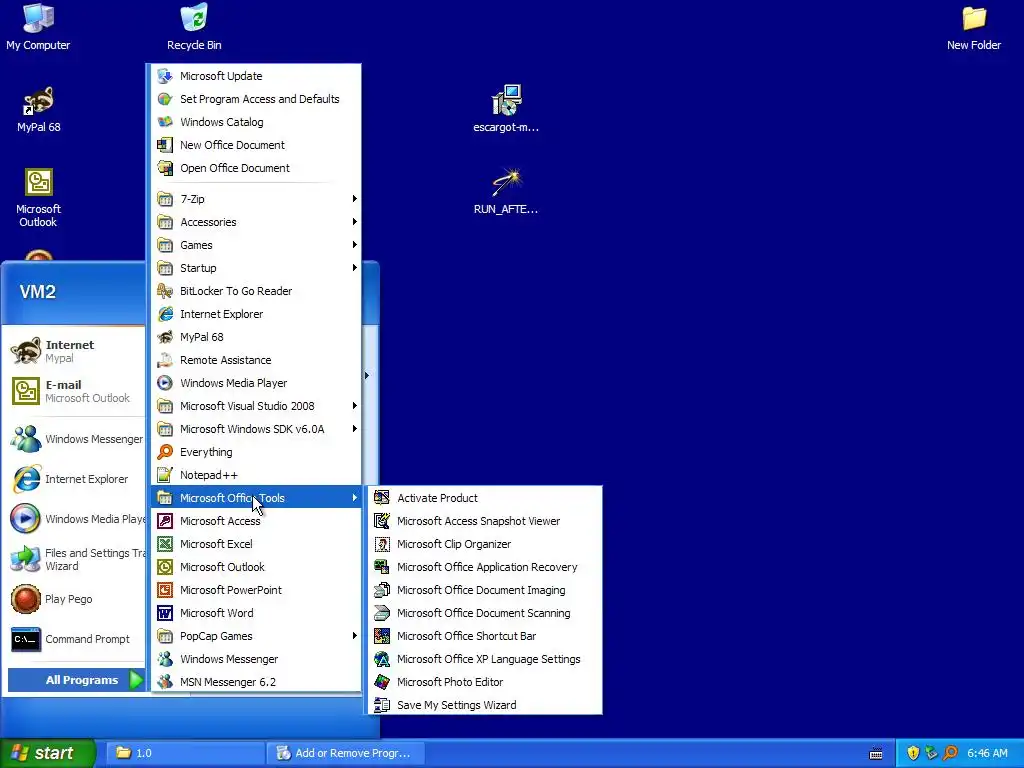Click the security shield tray icon
This screenshot has height=768, width=1024.
coord(913,753)
